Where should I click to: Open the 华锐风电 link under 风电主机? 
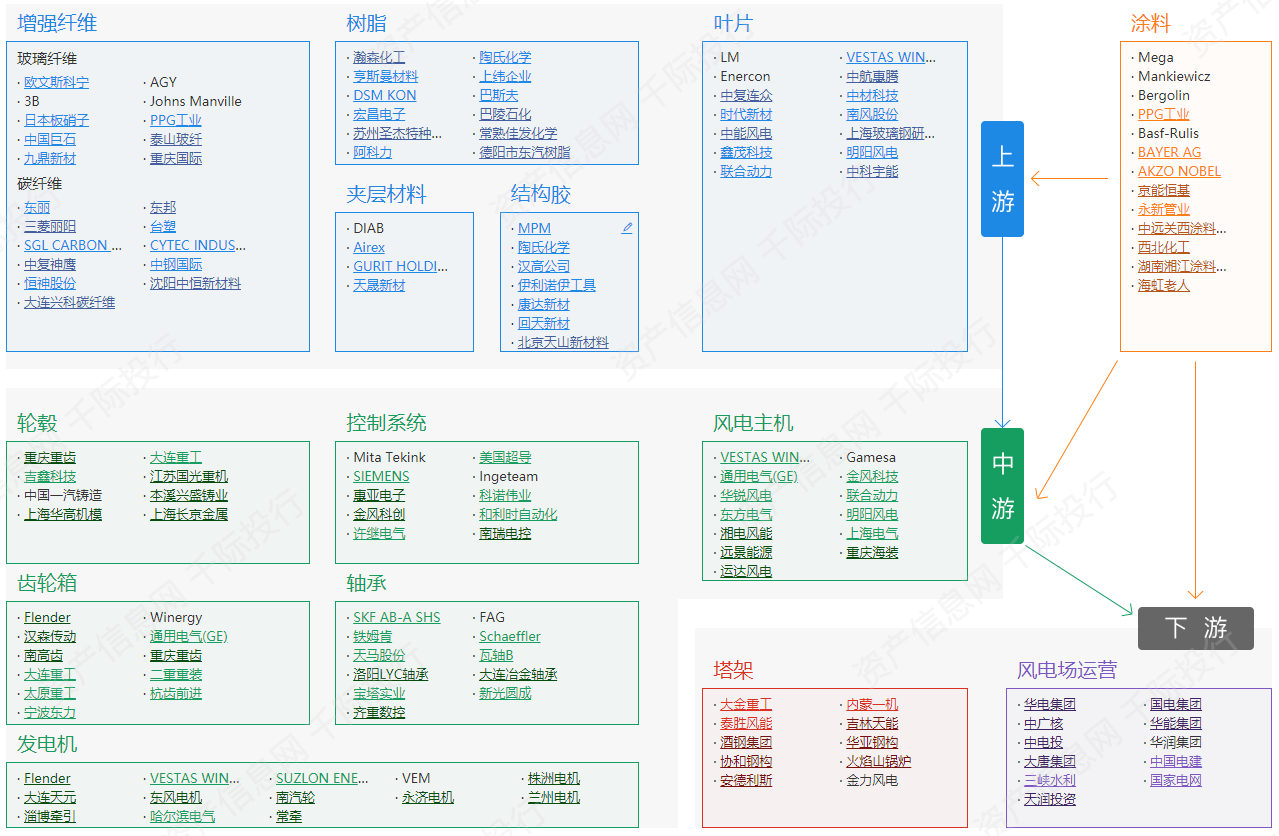[746, 495]
